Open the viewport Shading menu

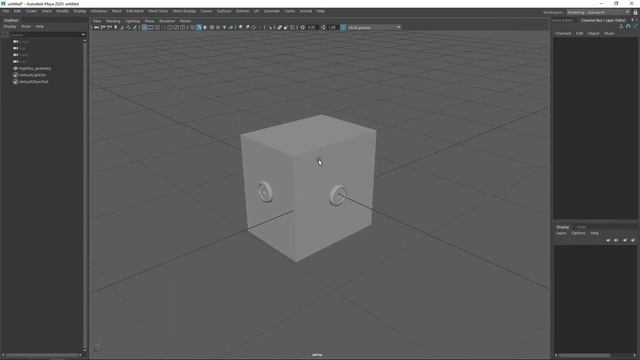coord(113,21)
